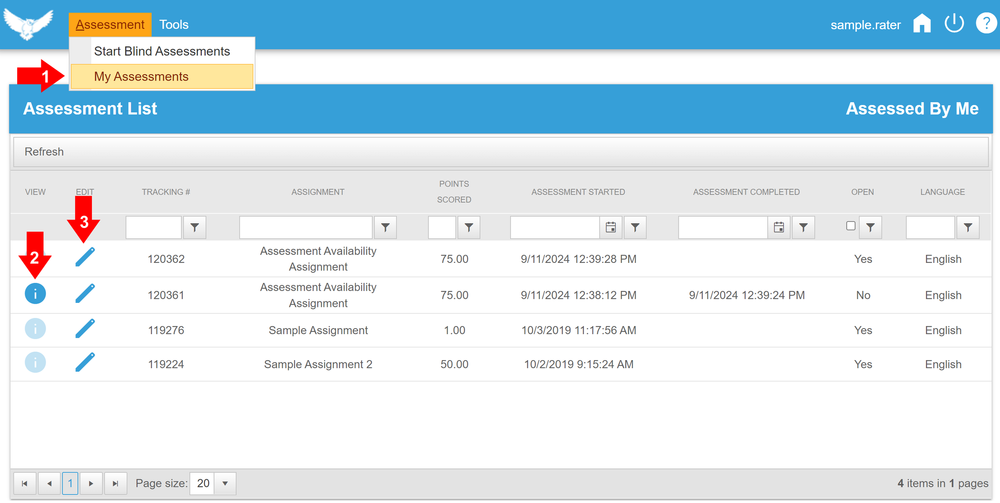Click Assessment Started date field
Viewport: 1000px width, 503px height.
(x=555, y=228)
